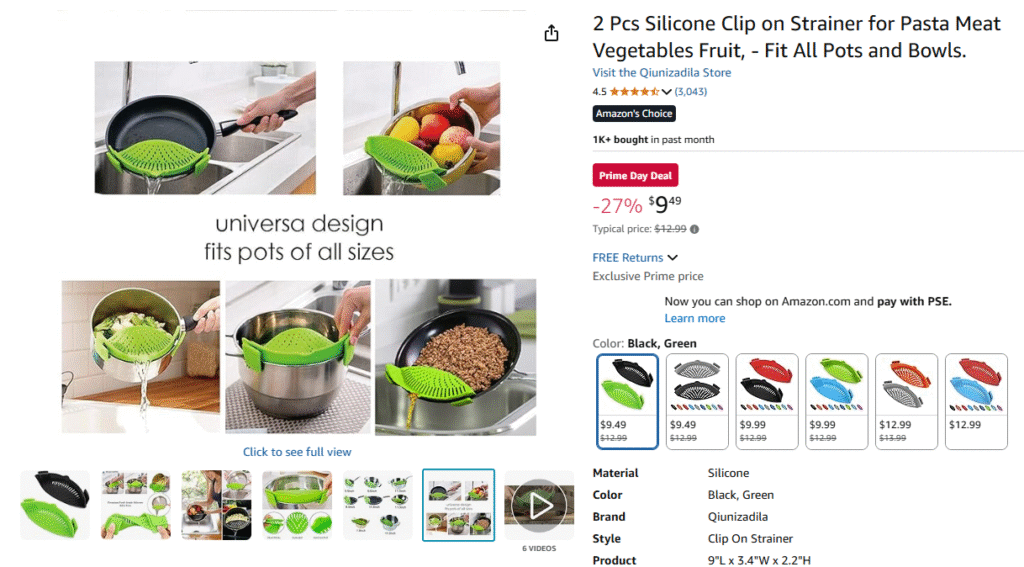Select the strainer size chart thumbnail
This screenshot has width=1024, height=567.
[x=377, y=505]
